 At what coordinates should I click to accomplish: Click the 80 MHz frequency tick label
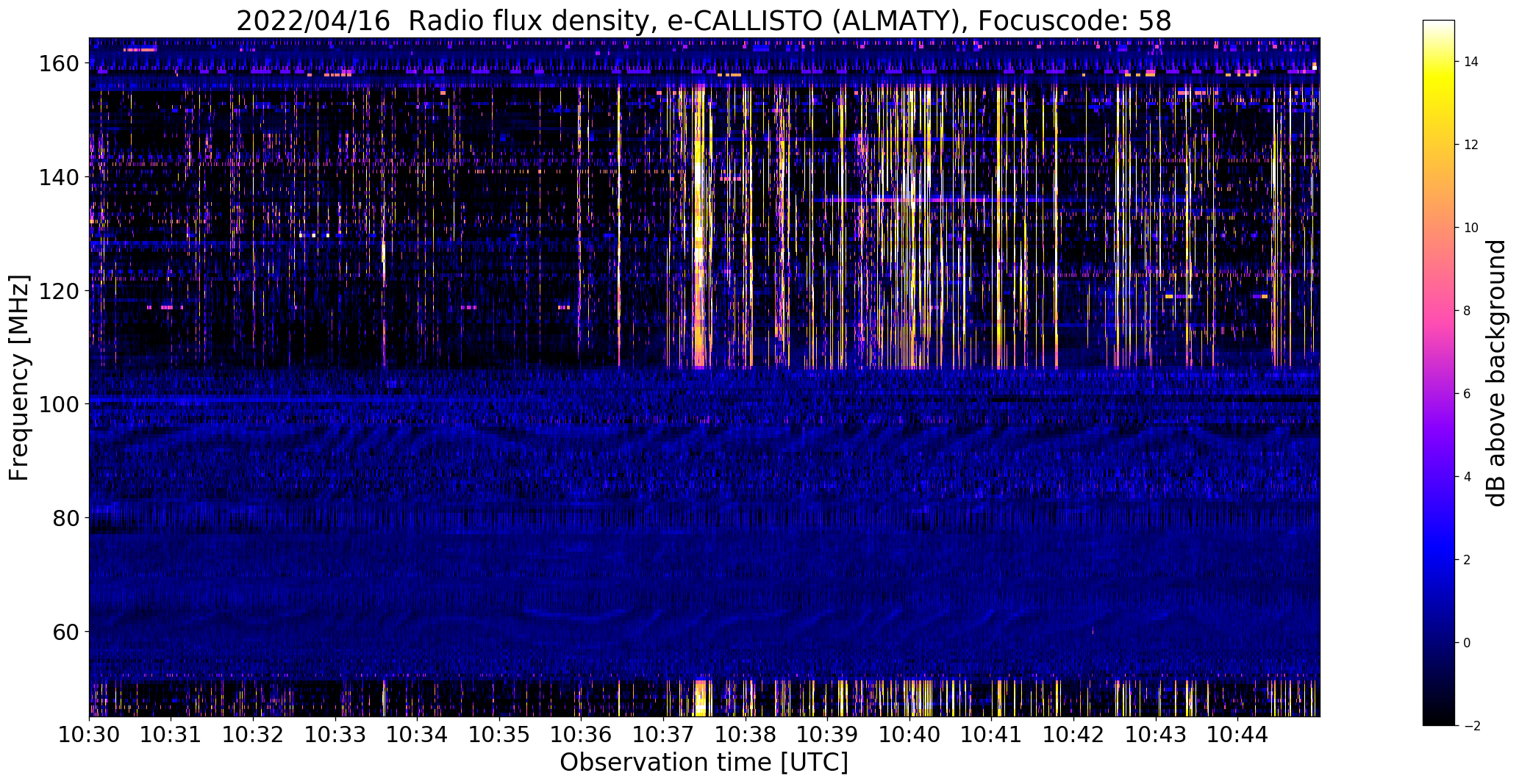tap(66, 518)
